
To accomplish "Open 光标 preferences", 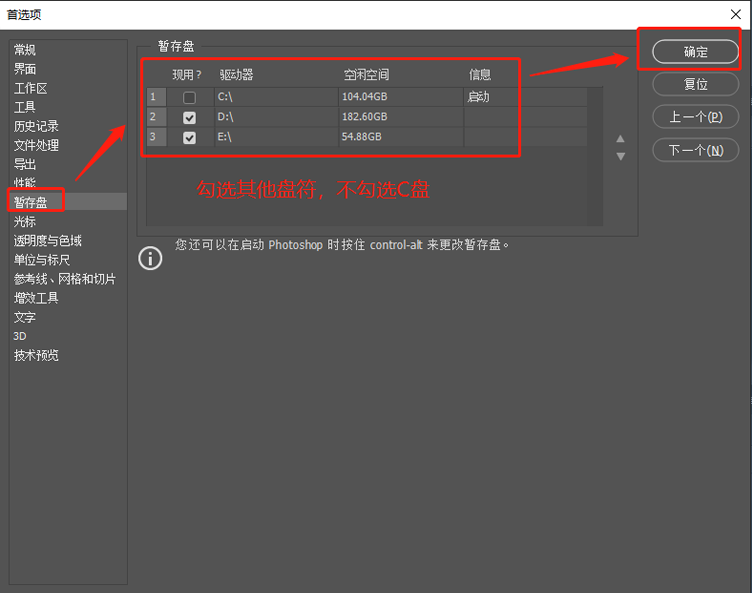I will (25, 222).
